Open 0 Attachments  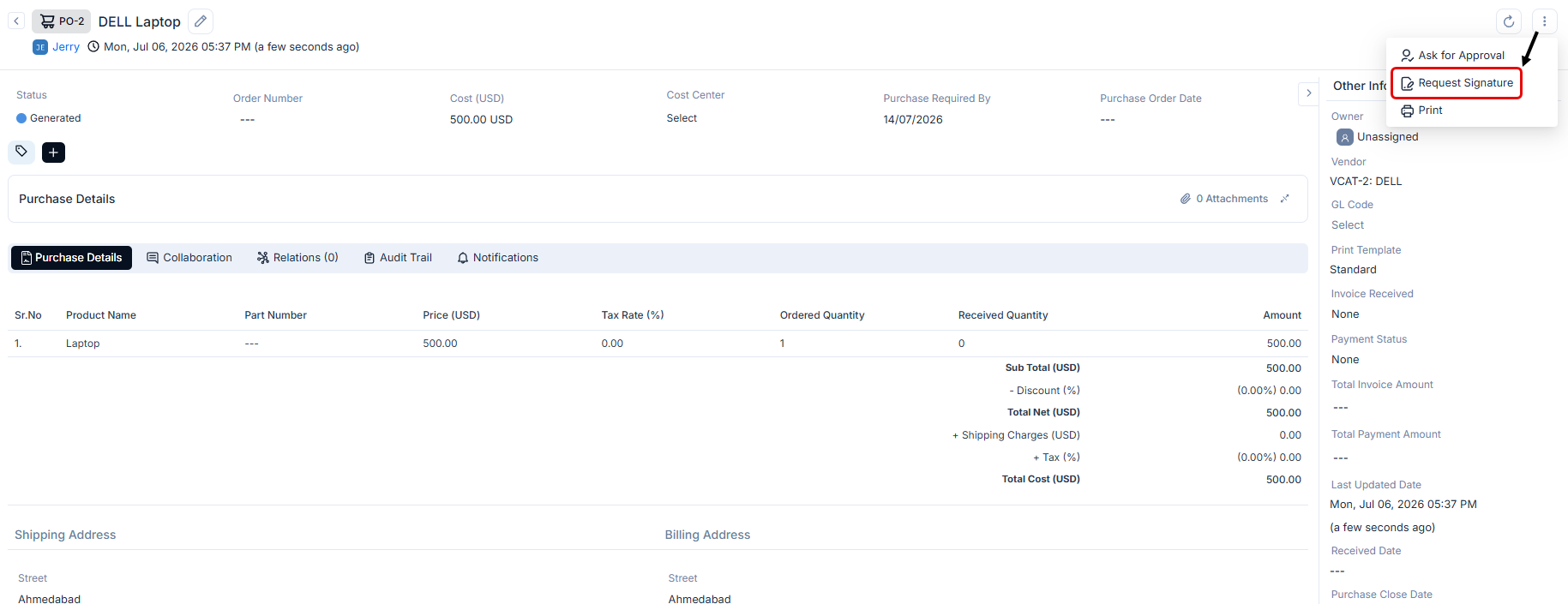1223,199
